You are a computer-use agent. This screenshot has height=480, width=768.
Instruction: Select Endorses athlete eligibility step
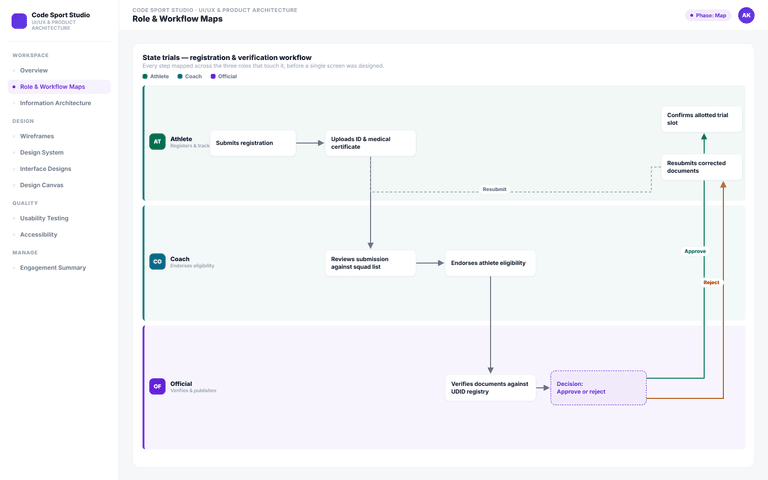(490, 263)
